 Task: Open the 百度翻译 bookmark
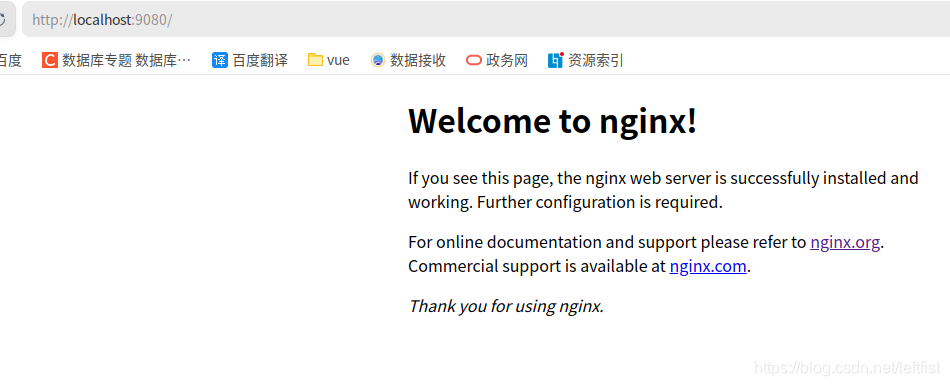(x=250, y=60)
